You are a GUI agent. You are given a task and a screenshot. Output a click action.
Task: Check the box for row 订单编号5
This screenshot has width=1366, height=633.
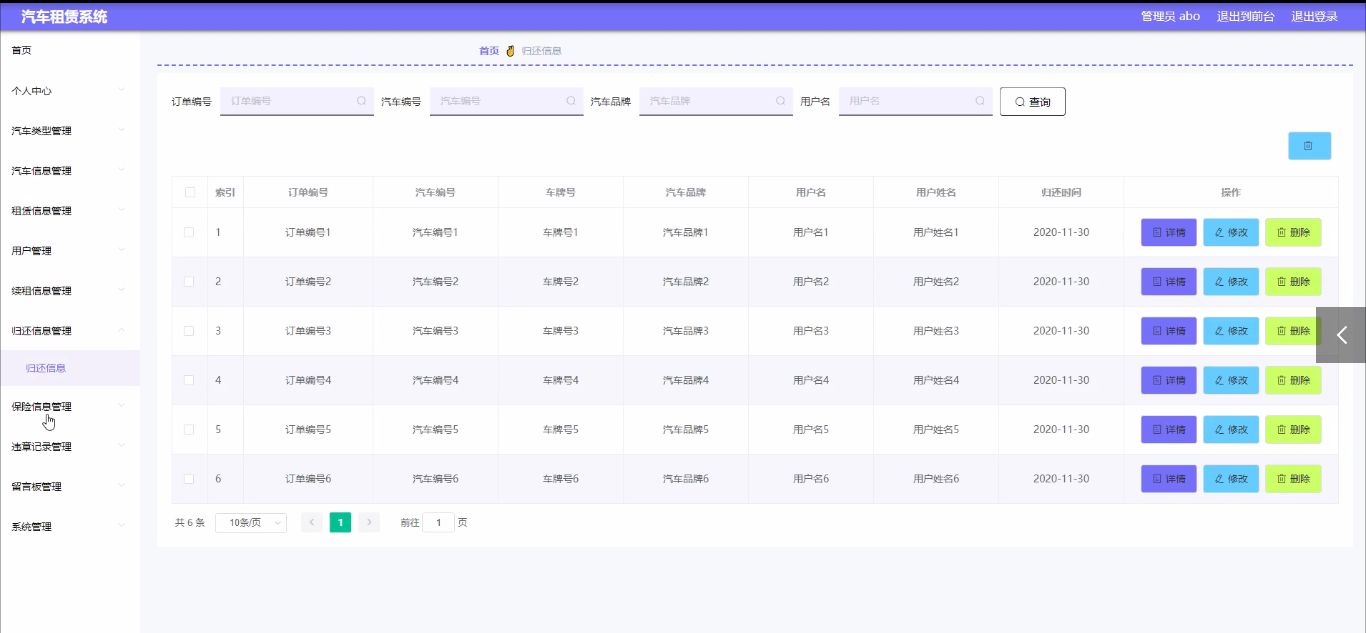coord(190,430)
